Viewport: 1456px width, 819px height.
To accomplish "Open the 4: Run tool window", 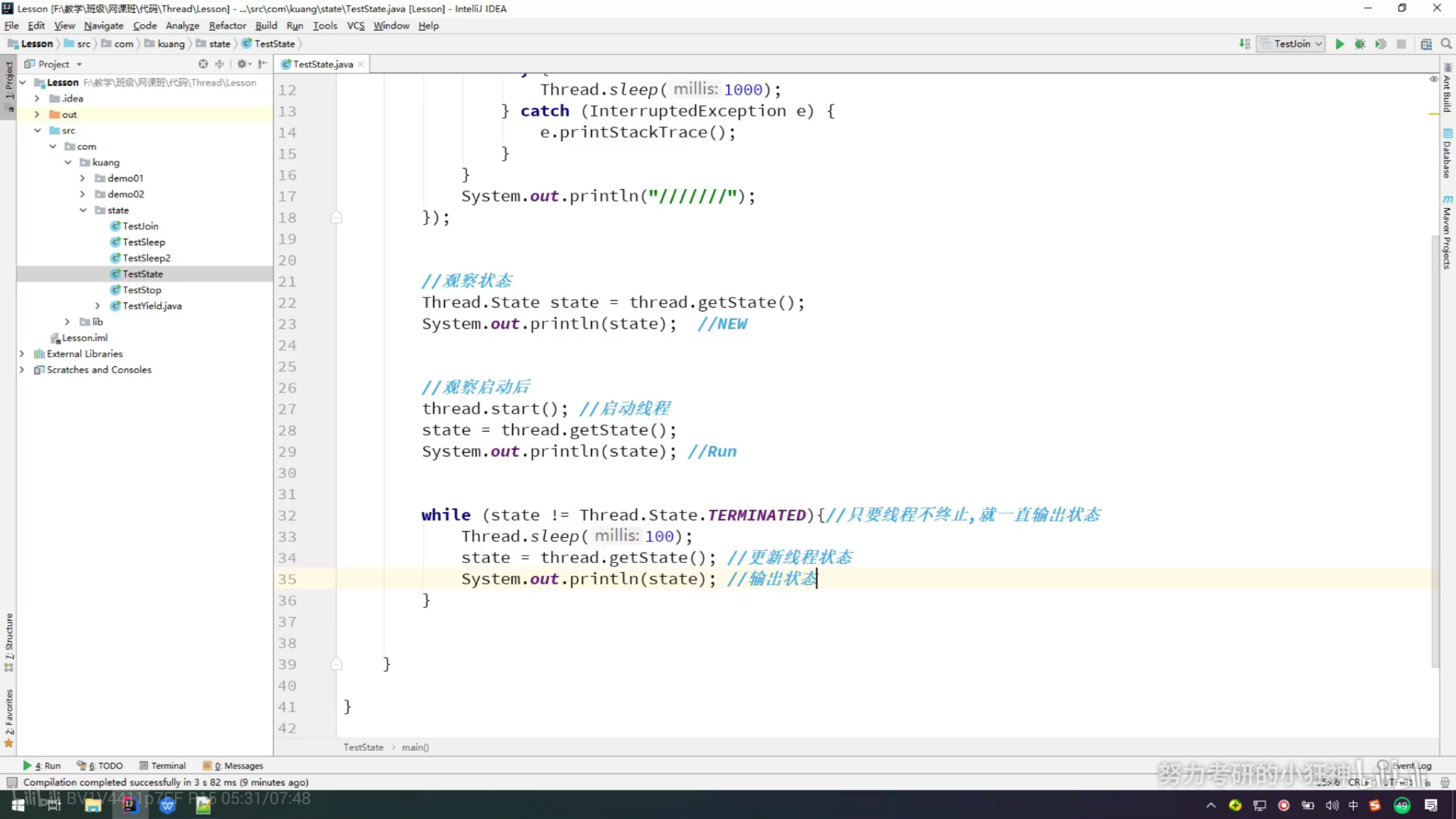I will pyautogui.click(x=41, y=766).
